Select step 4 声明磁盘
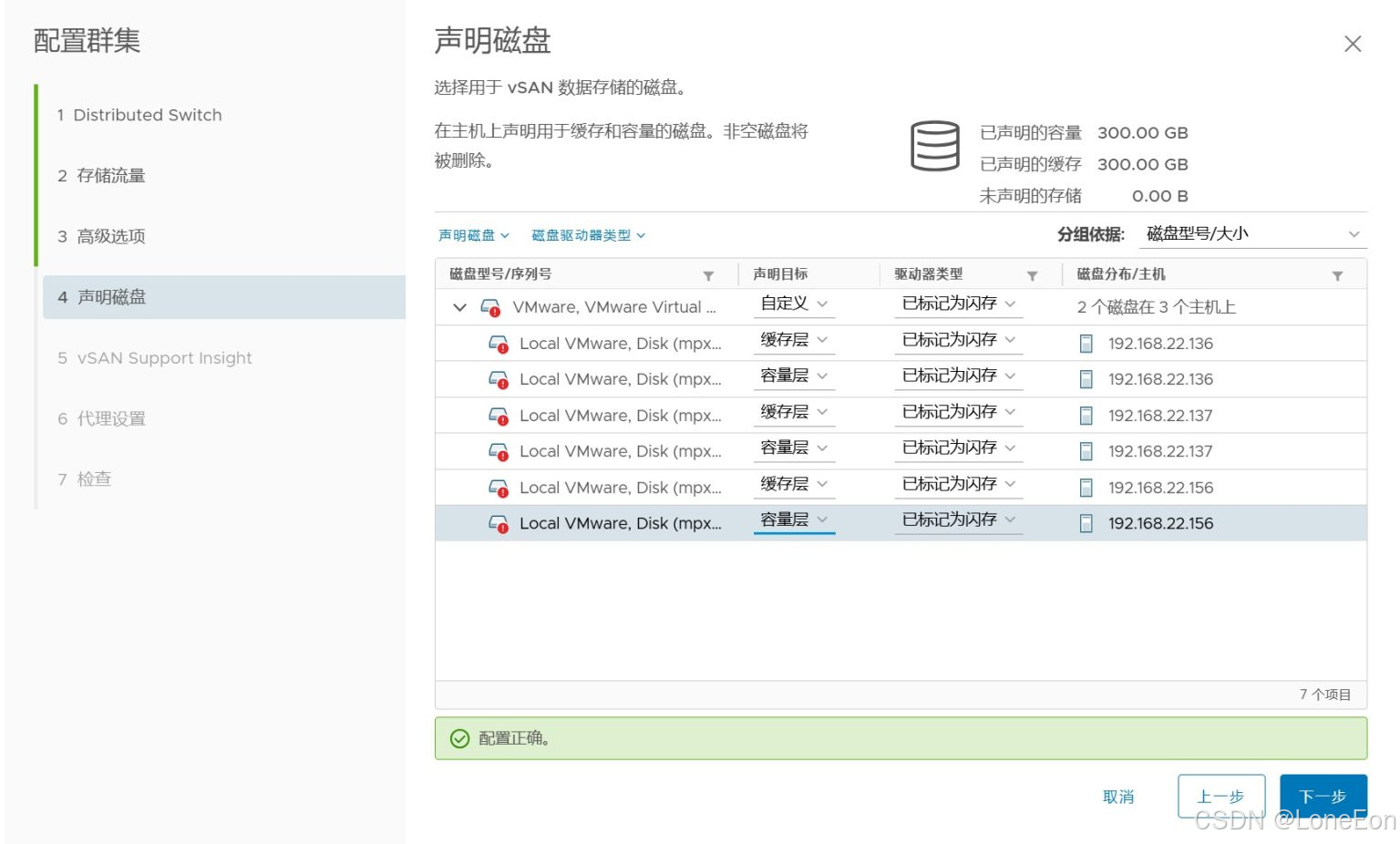 pos(224,297)
